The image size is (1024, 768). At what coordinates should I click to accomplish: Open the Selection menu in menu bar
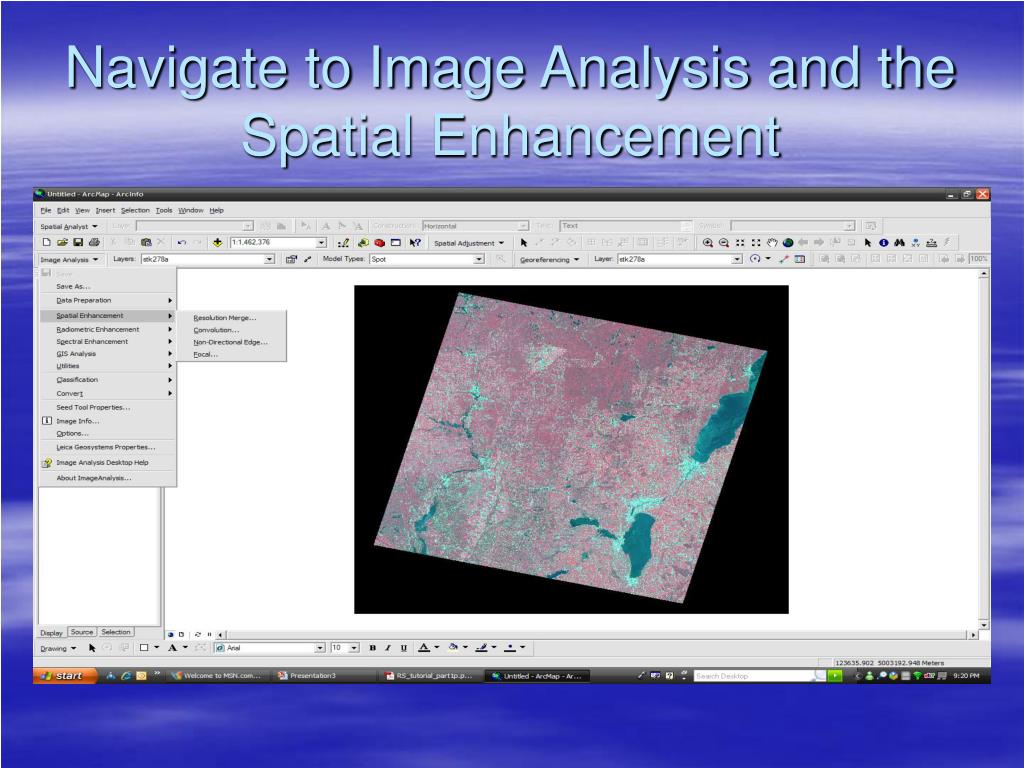(135, 210)
